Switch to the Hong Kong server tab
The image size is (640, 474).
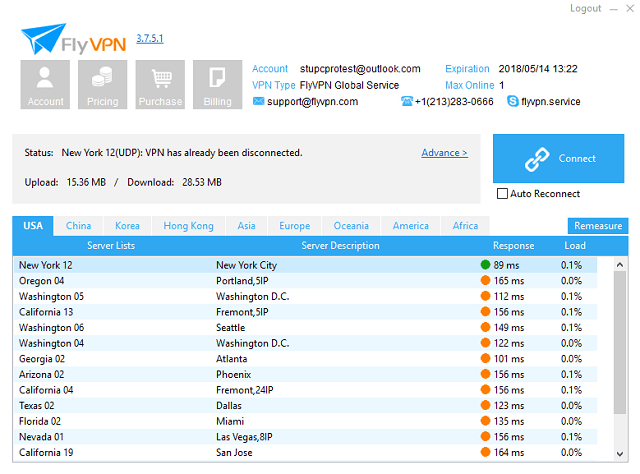pos(189,226)
